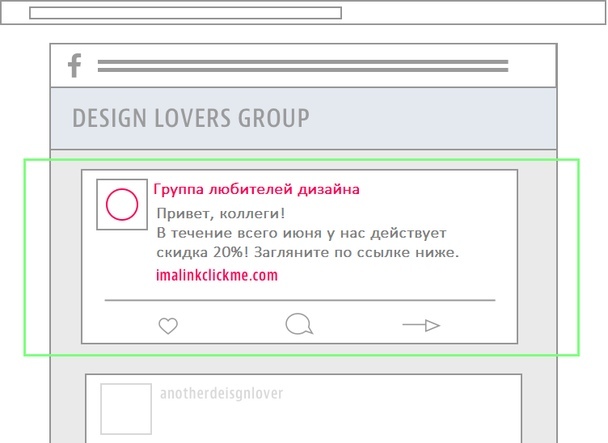Open the 'anotherdeisgnlover' profile name

tap(221, 393)
